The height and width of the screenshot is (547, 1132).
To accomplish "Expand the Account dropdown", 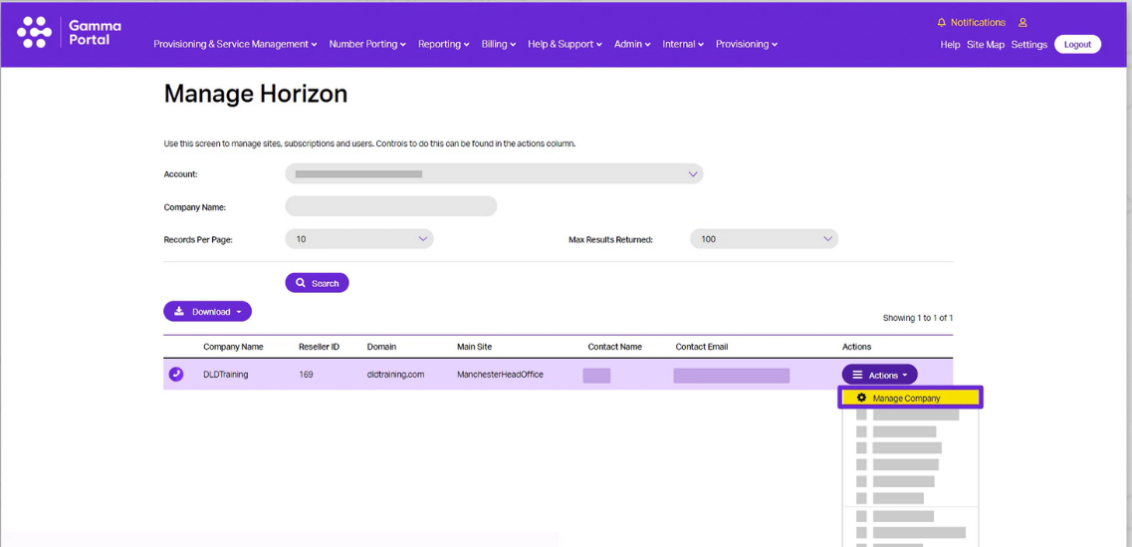I will (494, 174).
